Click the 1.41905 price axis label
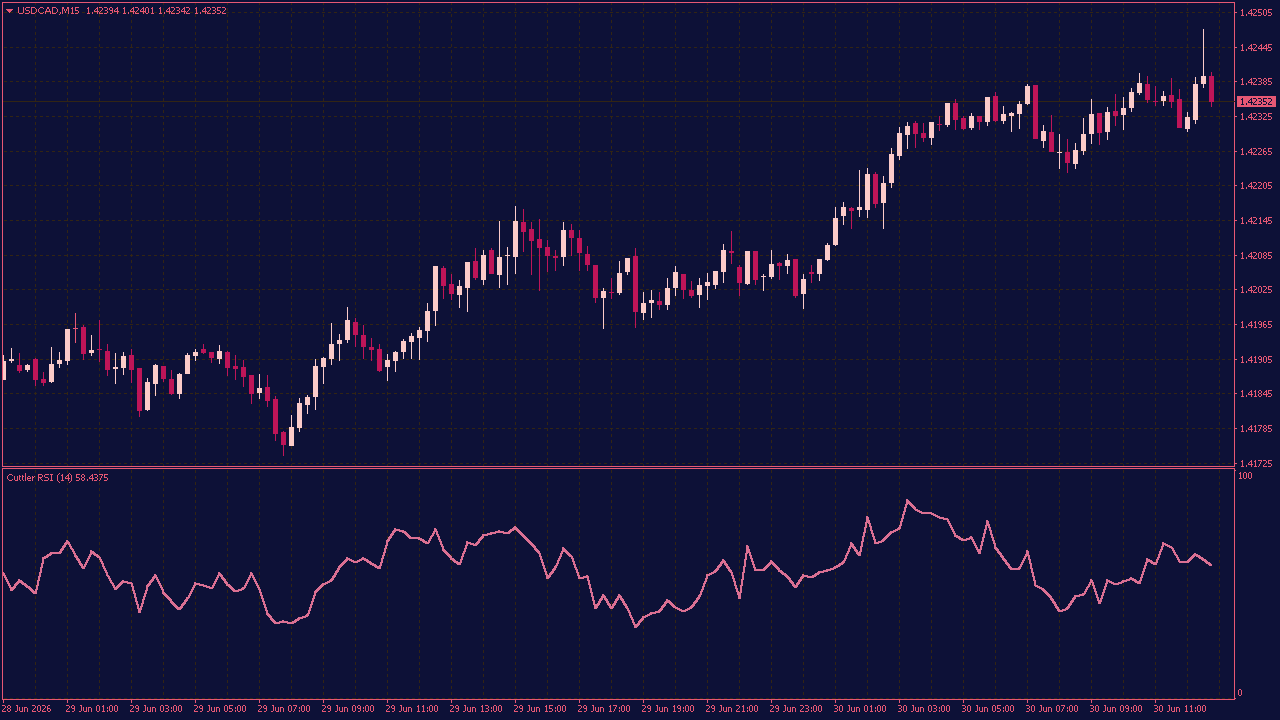The height and width of the screenshot is (720, 1280). coord(1256,360)
